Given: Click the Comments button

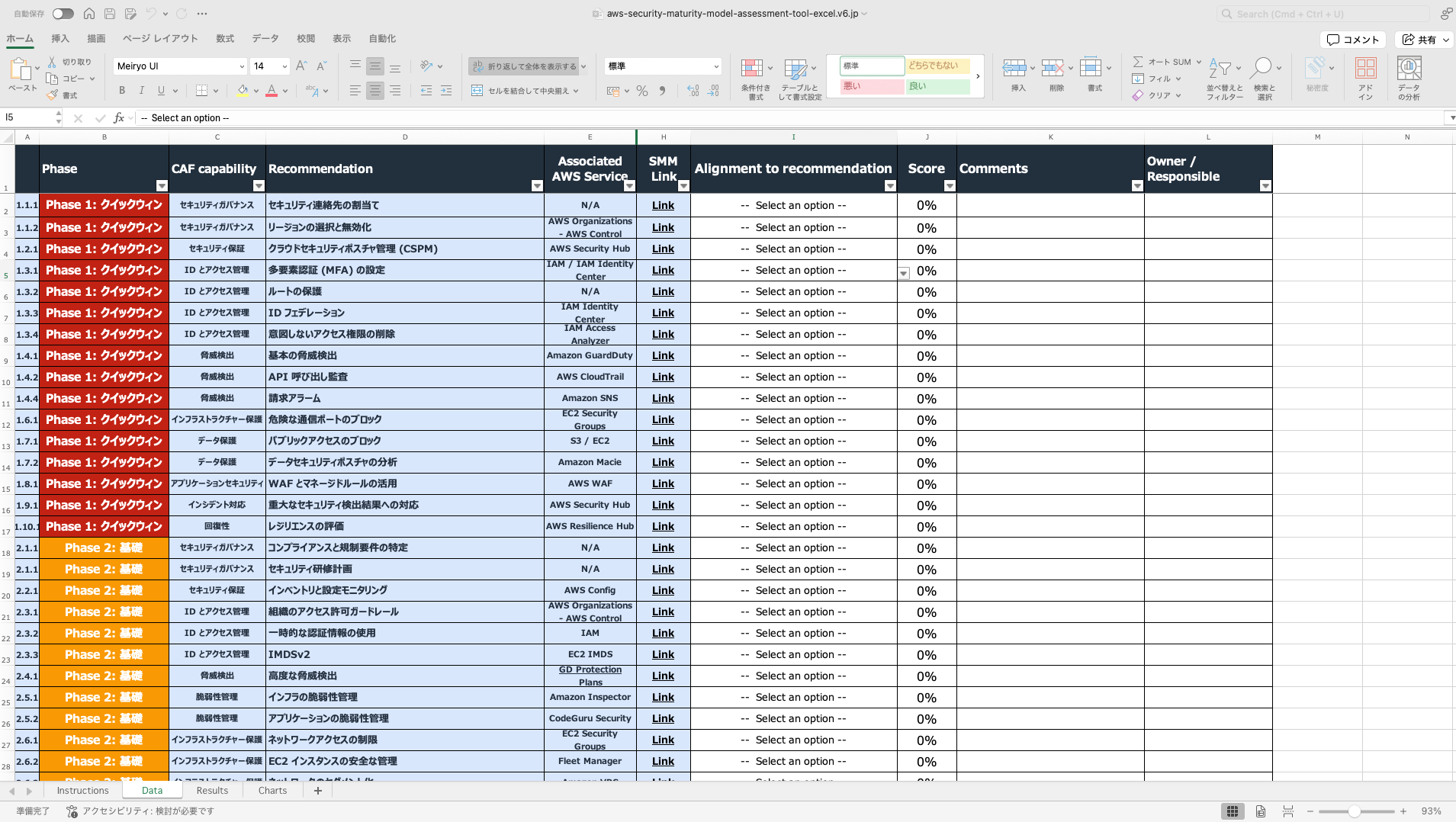Looking at the screenshot, I should click(x=1353, y=40).
